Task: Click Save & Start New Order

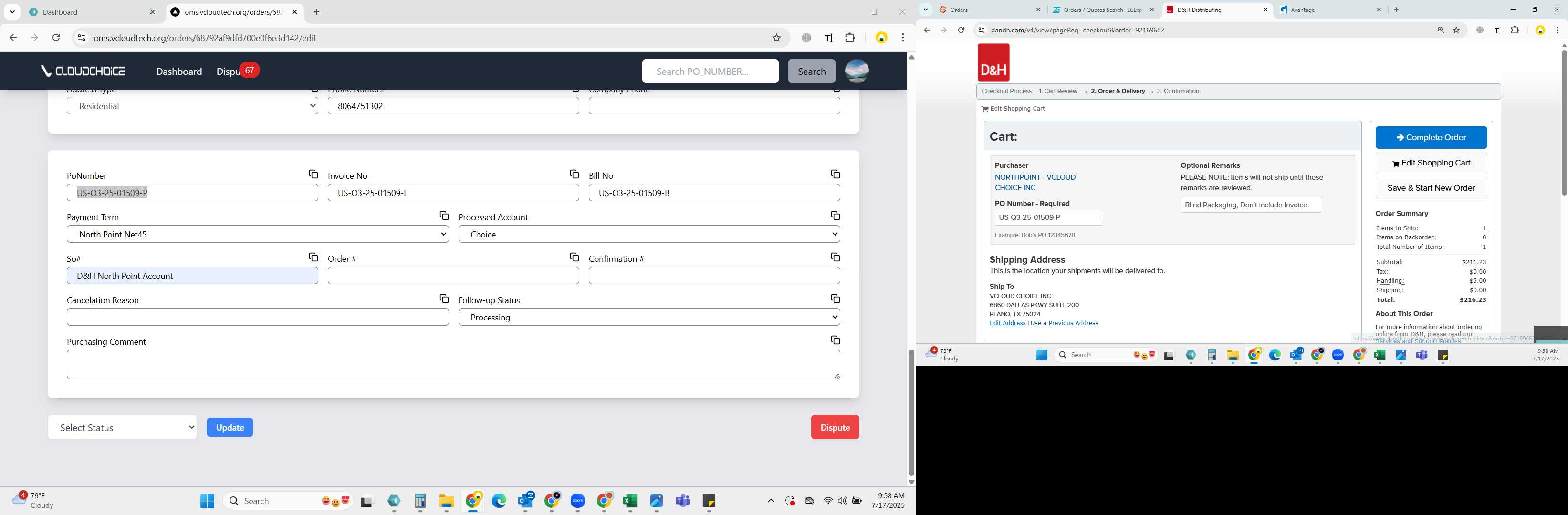Action: click(1431, 188)
